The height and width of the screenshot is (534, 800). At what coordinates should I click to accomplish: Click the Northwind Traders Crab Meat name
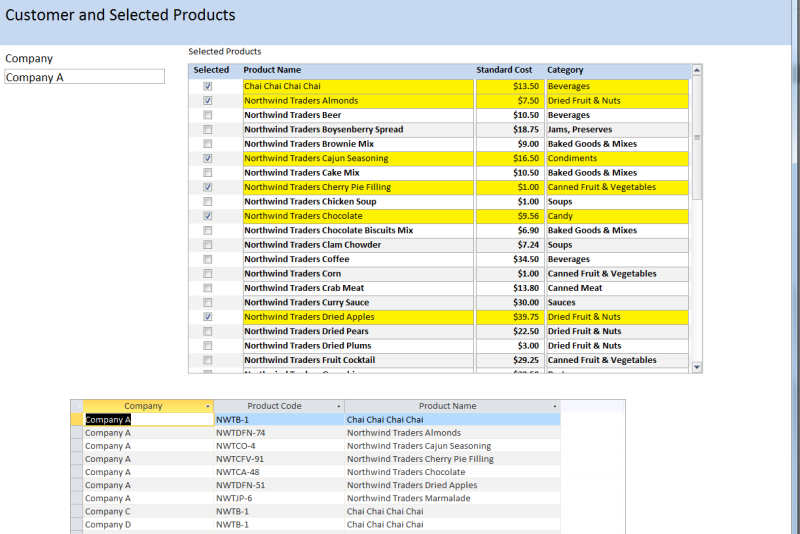point(358,288)
